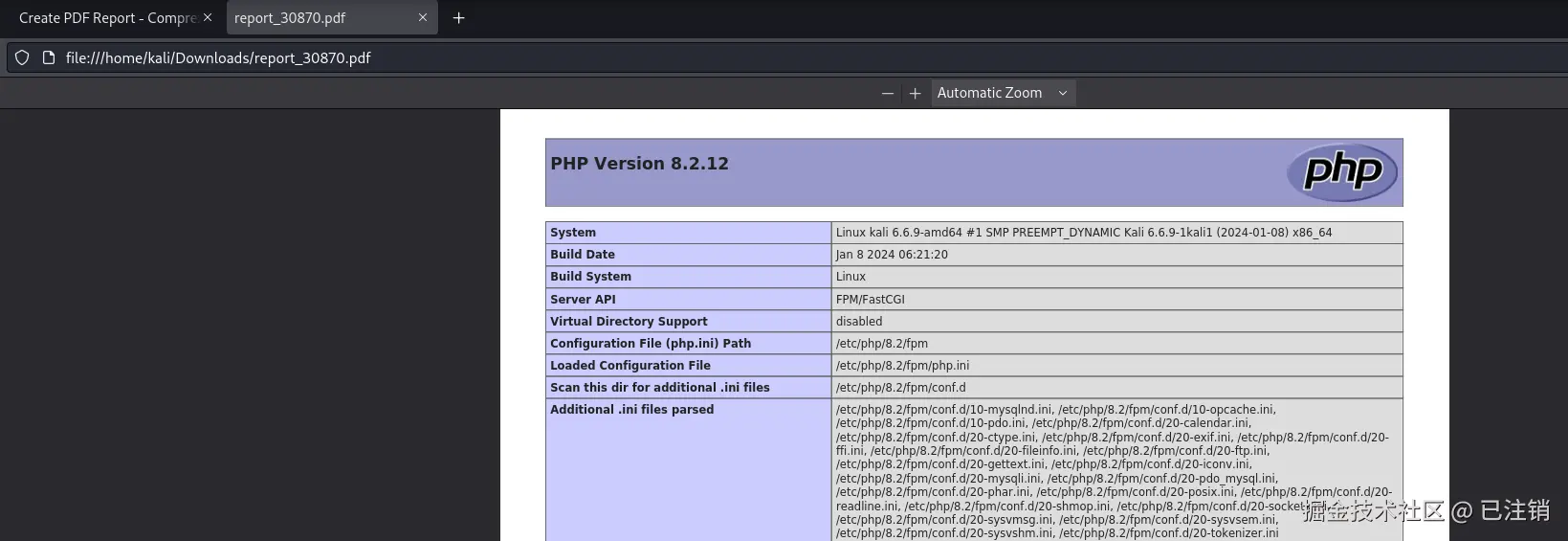Screen dimensions: 1568x541
Task: Switch to Create PDF Report tab
Action: click(x=107, y=18)
